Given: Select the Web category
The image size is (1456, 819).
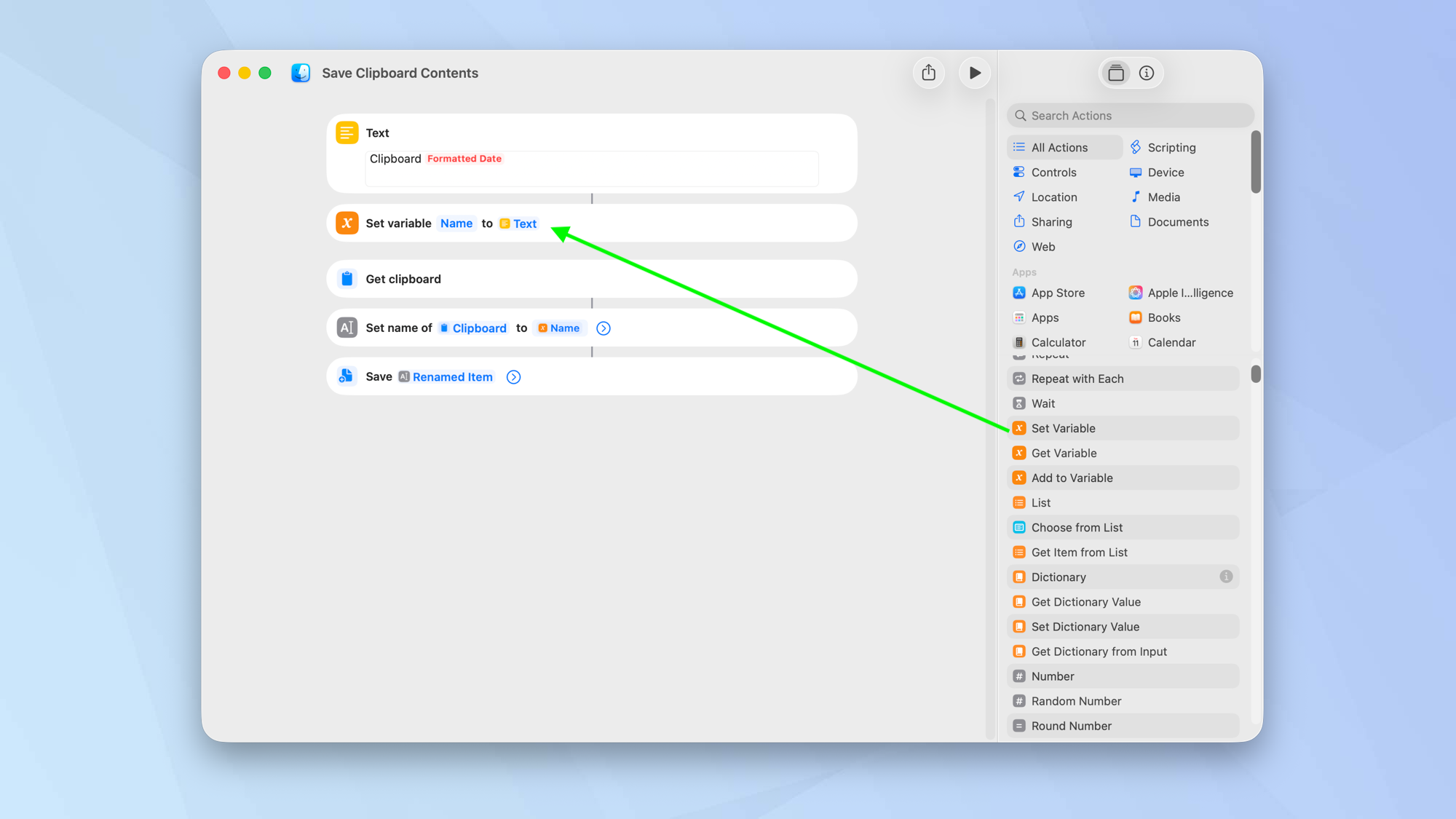Looking at the screenshot, I should click(1042, 246).
